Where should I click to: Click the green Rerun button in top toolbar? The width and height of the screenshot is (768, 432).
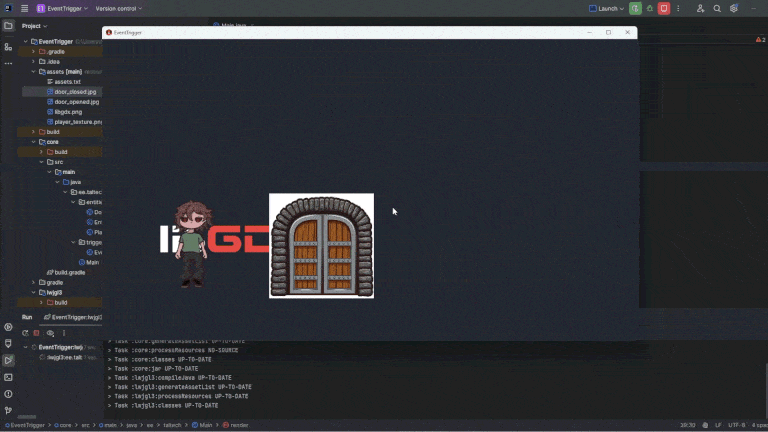(x=635, y=8)
